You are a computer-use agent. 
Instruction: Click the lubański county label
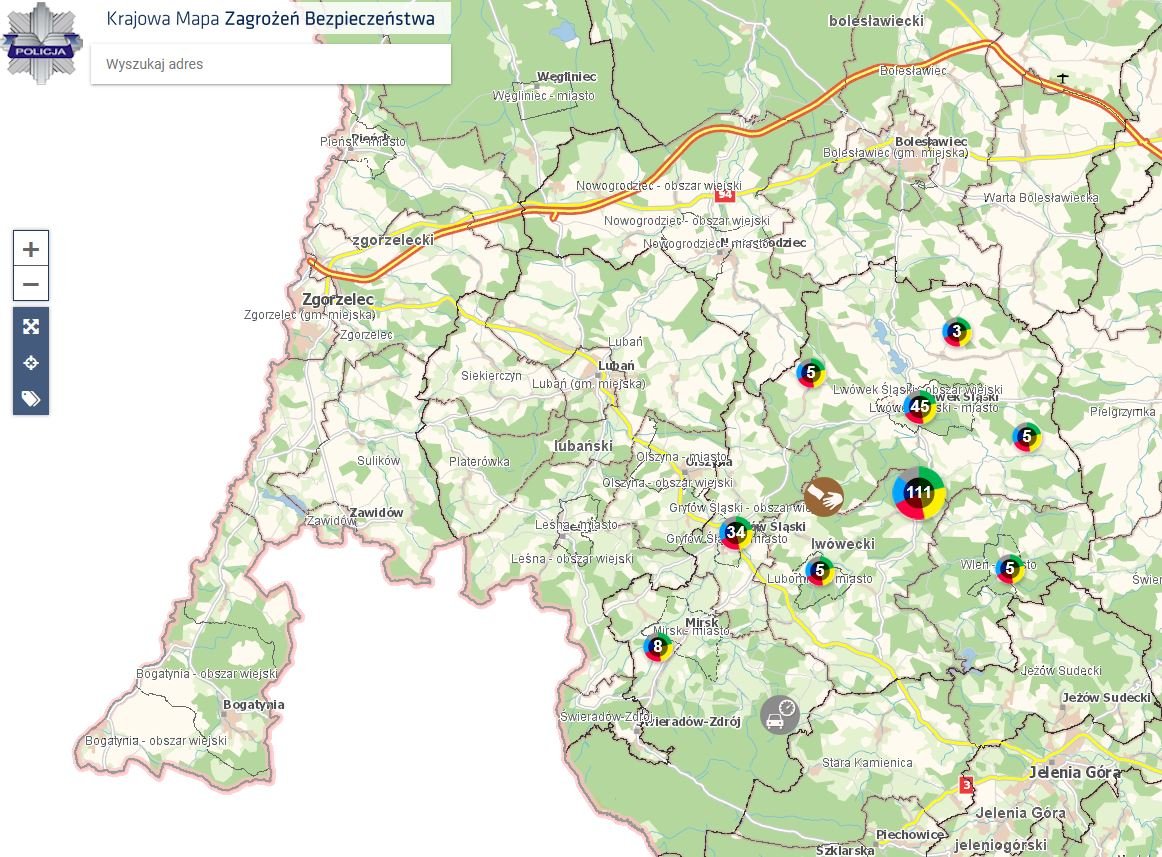(583, 446)
